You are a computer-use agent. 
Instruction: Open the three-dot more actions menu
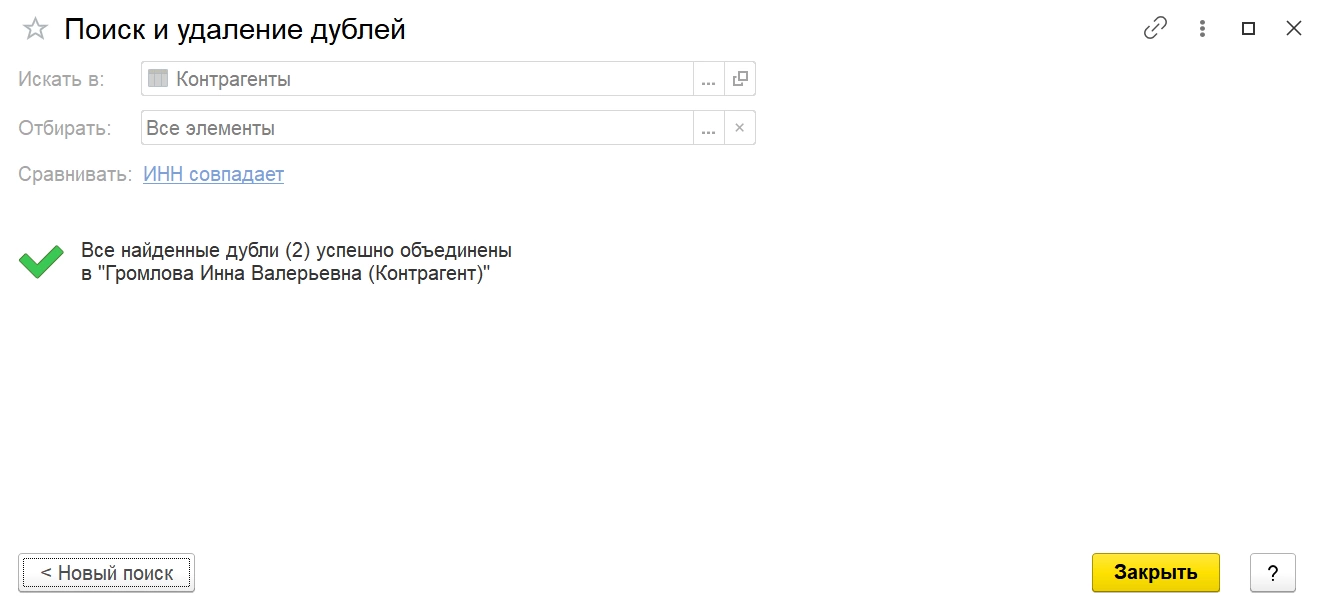(x=1202, y=29)
